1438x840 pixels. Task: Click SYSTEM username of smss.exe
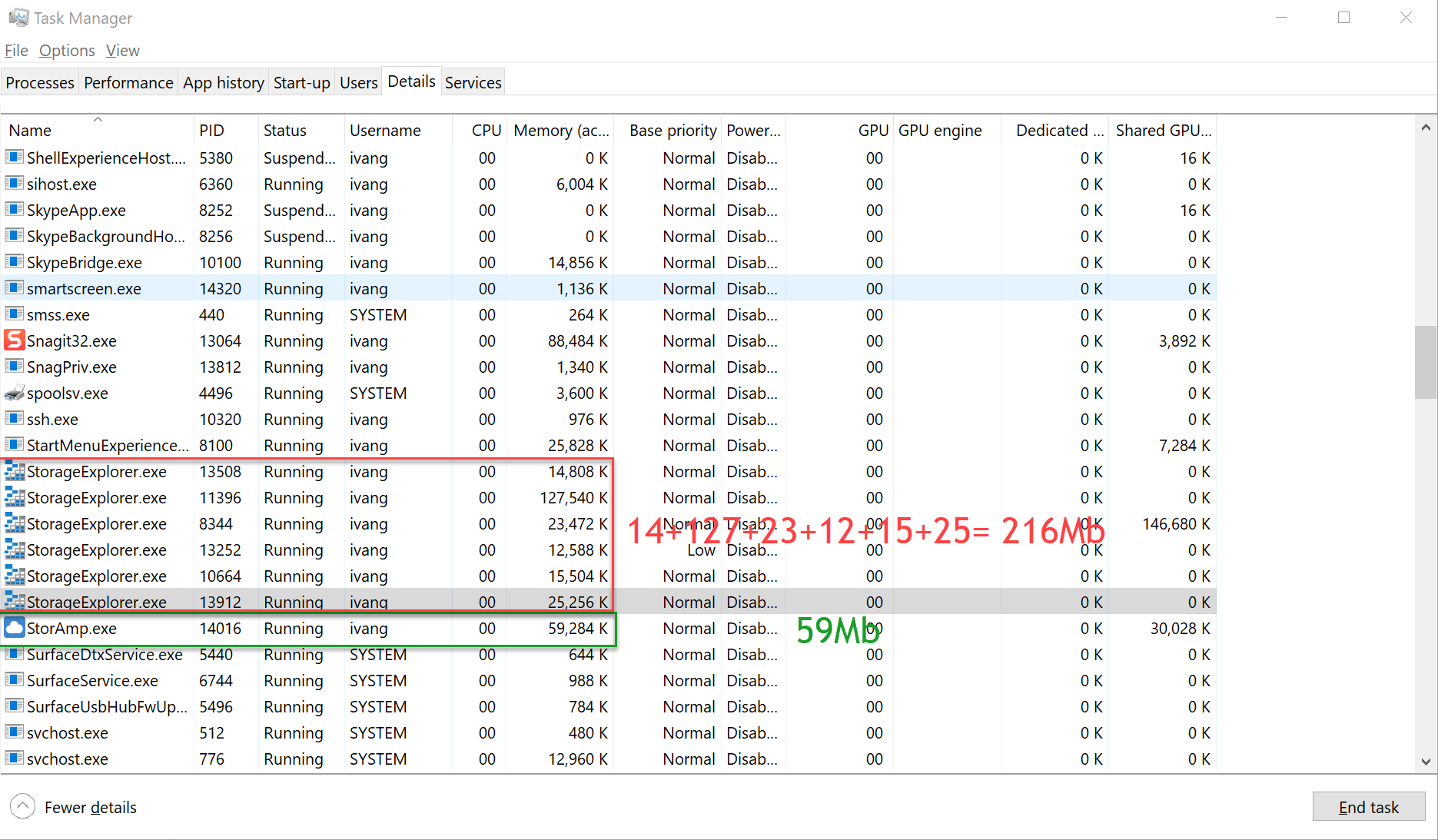click(378, 314)
